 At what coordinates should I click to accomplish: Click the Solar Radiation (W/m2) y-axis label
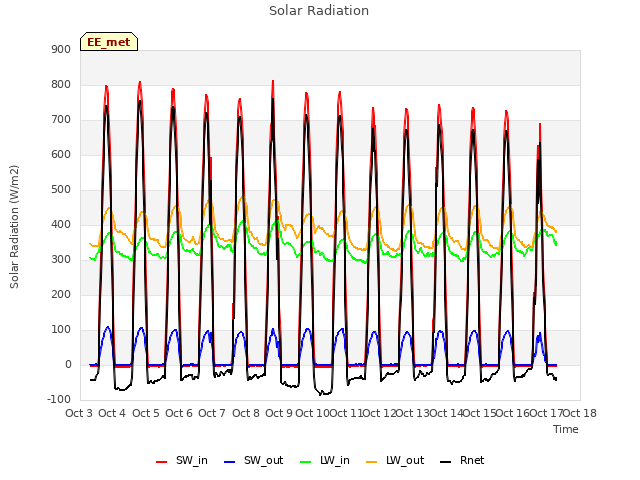[x=14, y=227]
